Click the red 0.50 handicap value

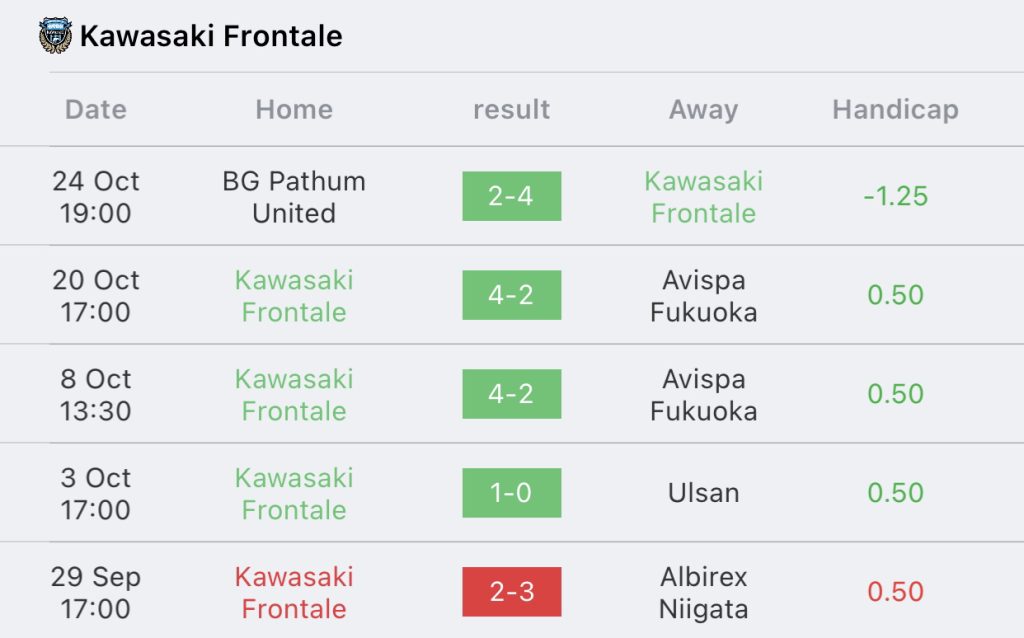pos(895,592)
